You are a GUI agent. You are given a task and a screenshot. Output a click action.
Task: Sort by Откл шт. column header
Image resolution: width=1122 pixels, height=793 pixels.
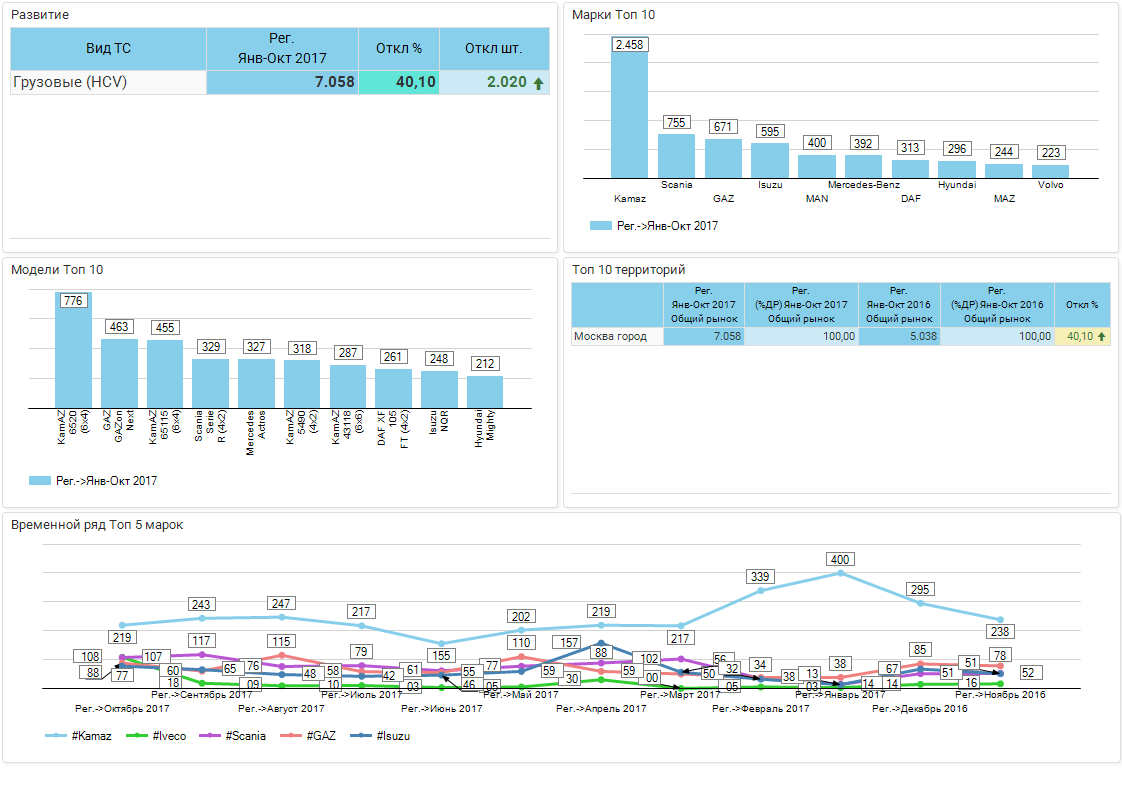[x=494, y=49]
